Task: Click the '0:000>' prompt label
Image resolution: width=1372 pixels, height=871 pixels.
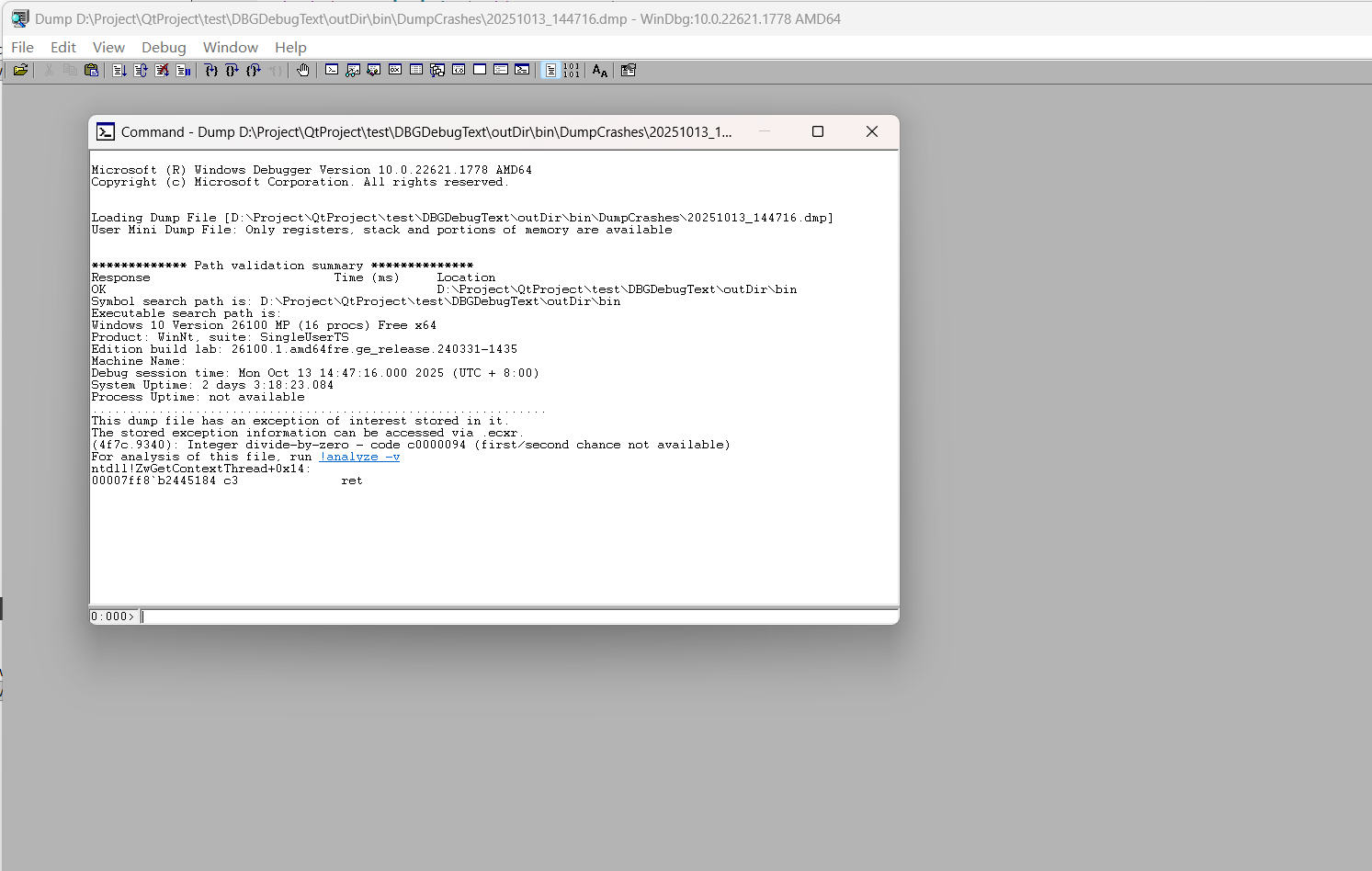Action: click(x=113, y=616)
